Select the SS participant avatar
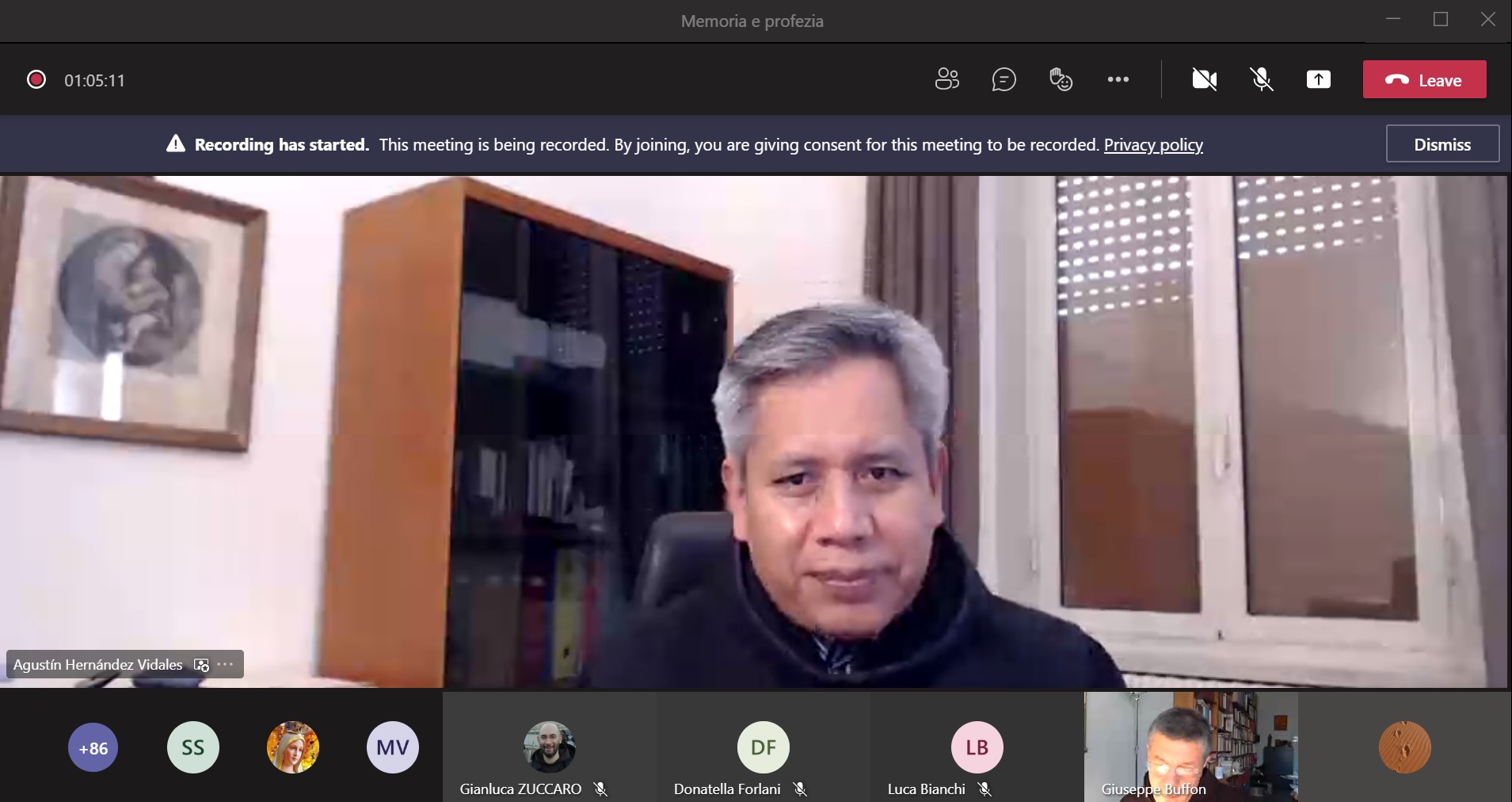This screenshot has height=802, width=1512. (x=192, y=747)
